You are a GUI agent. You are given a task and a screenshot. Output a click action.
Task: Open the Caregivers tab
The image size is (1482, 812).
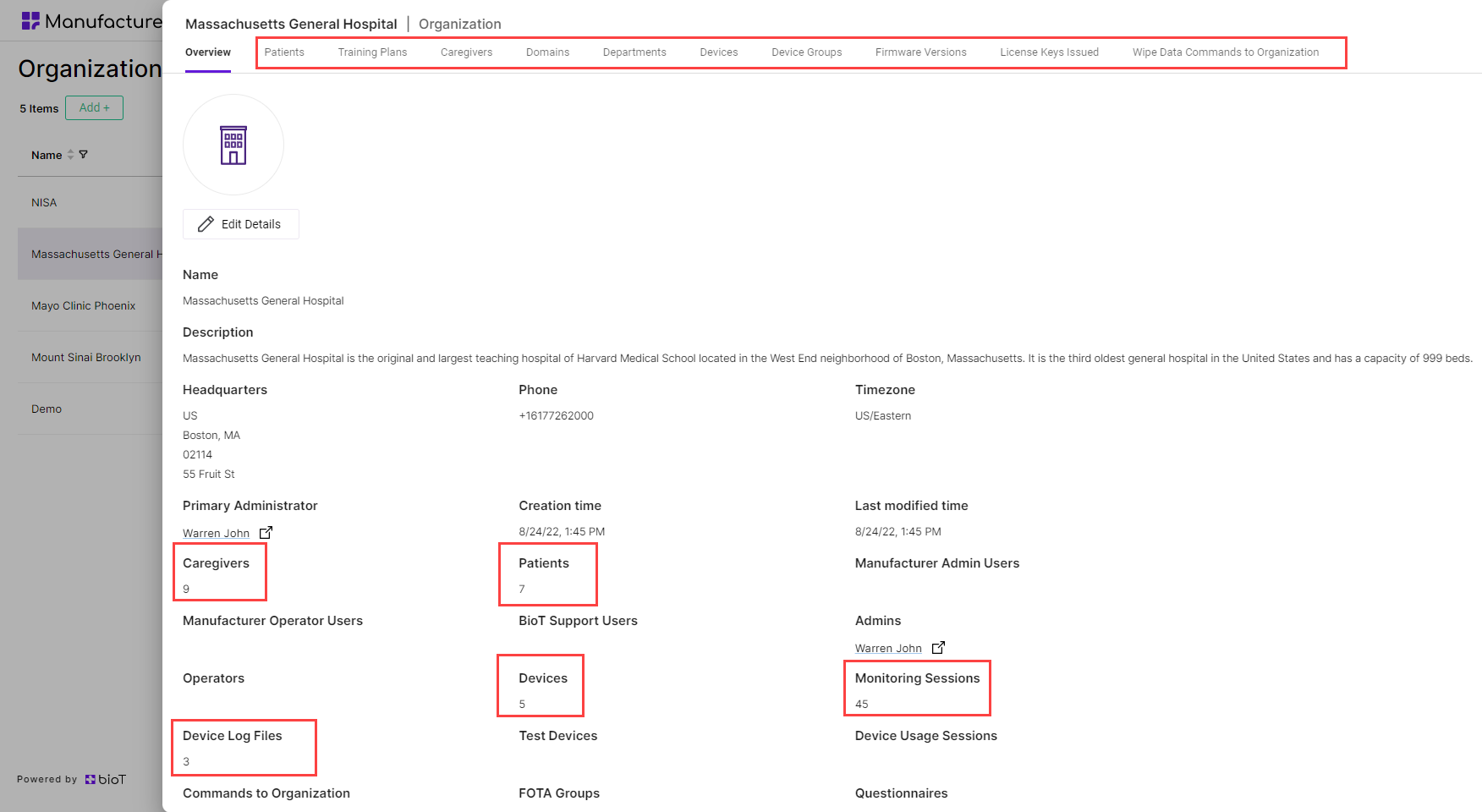tap(466, 52)
